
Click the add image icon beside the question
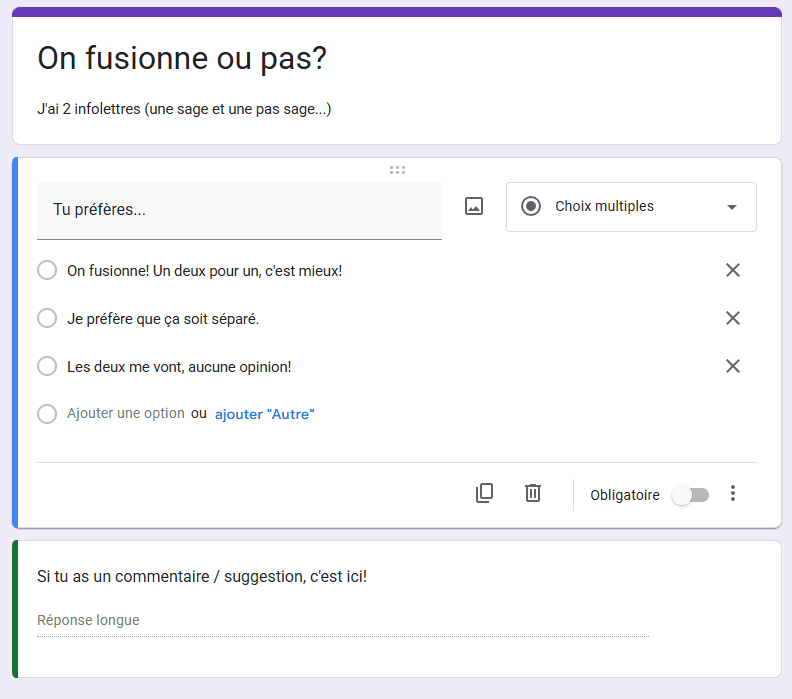(x=474, y=206)
